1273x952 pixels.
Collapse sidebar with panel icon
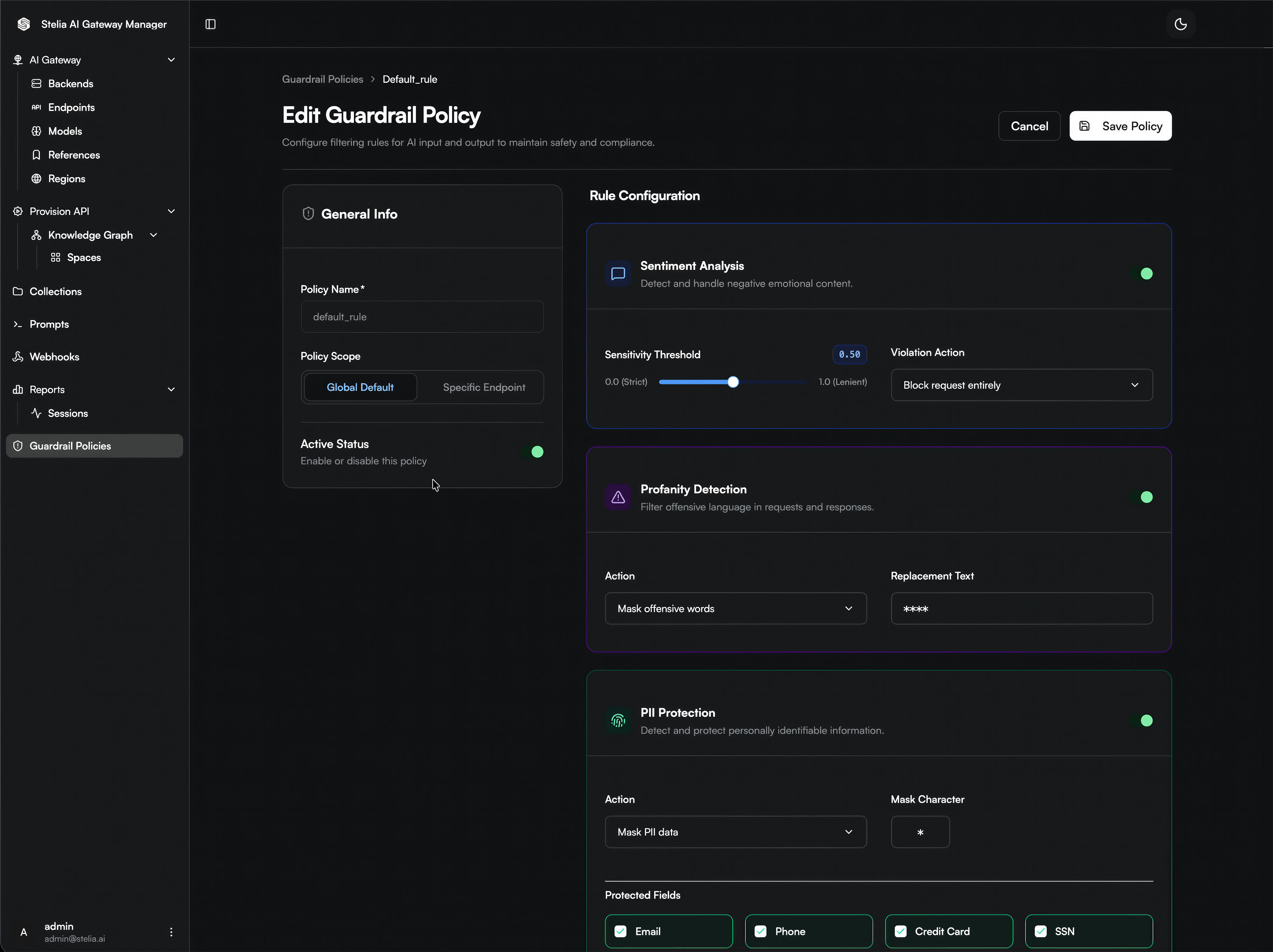click(x=211, y=24)
